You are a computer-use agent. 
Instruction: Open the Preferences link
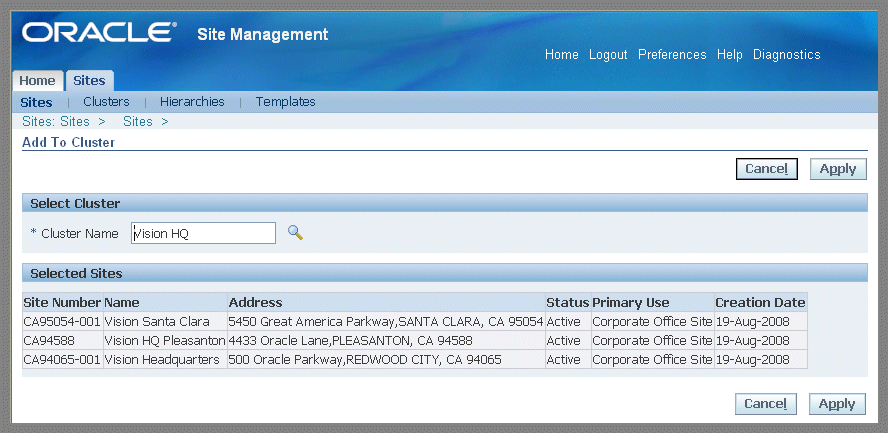pos(672,55)
